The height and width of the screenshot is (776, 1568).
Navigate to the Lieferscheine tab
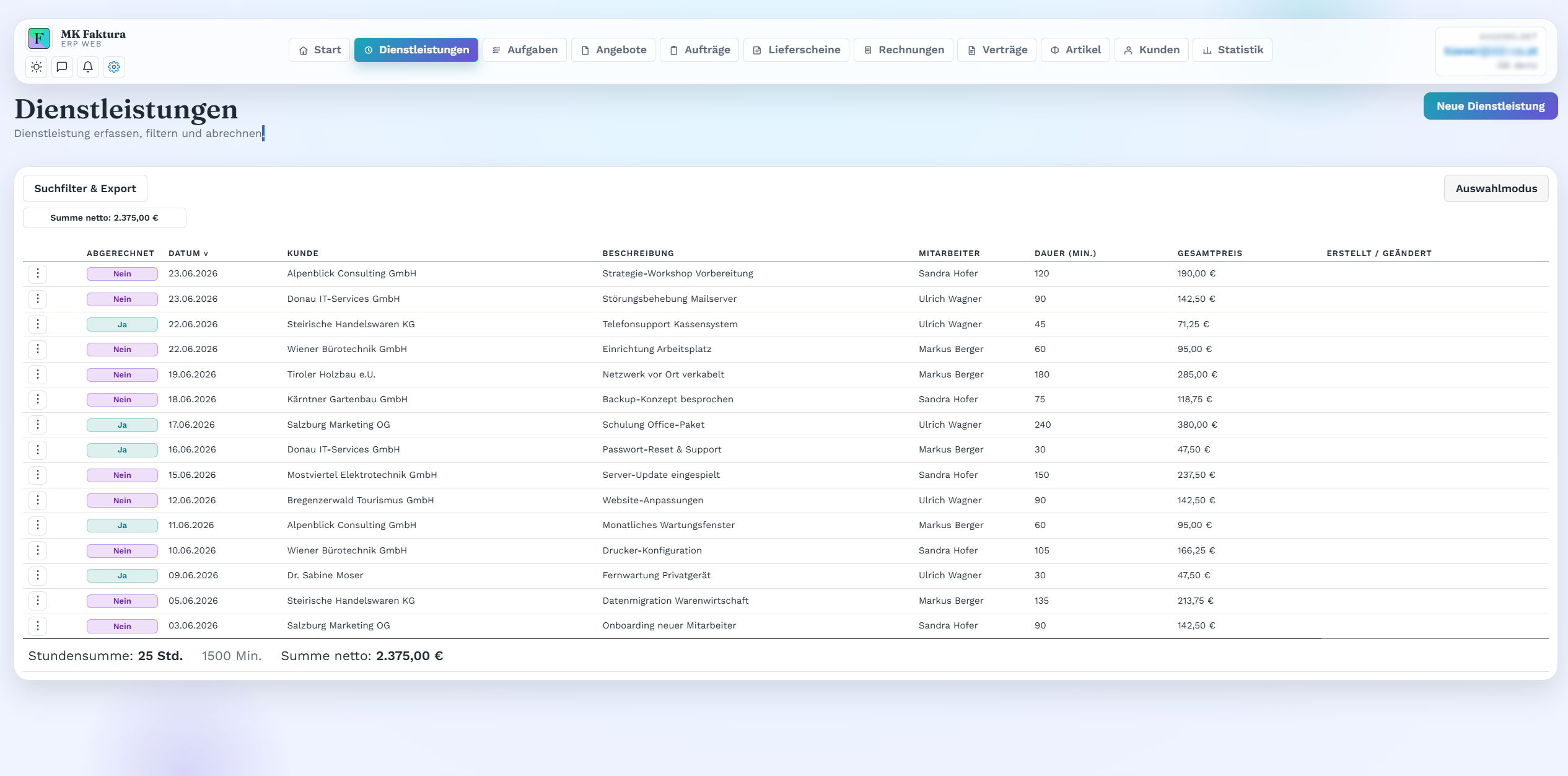tap(796, 50)
